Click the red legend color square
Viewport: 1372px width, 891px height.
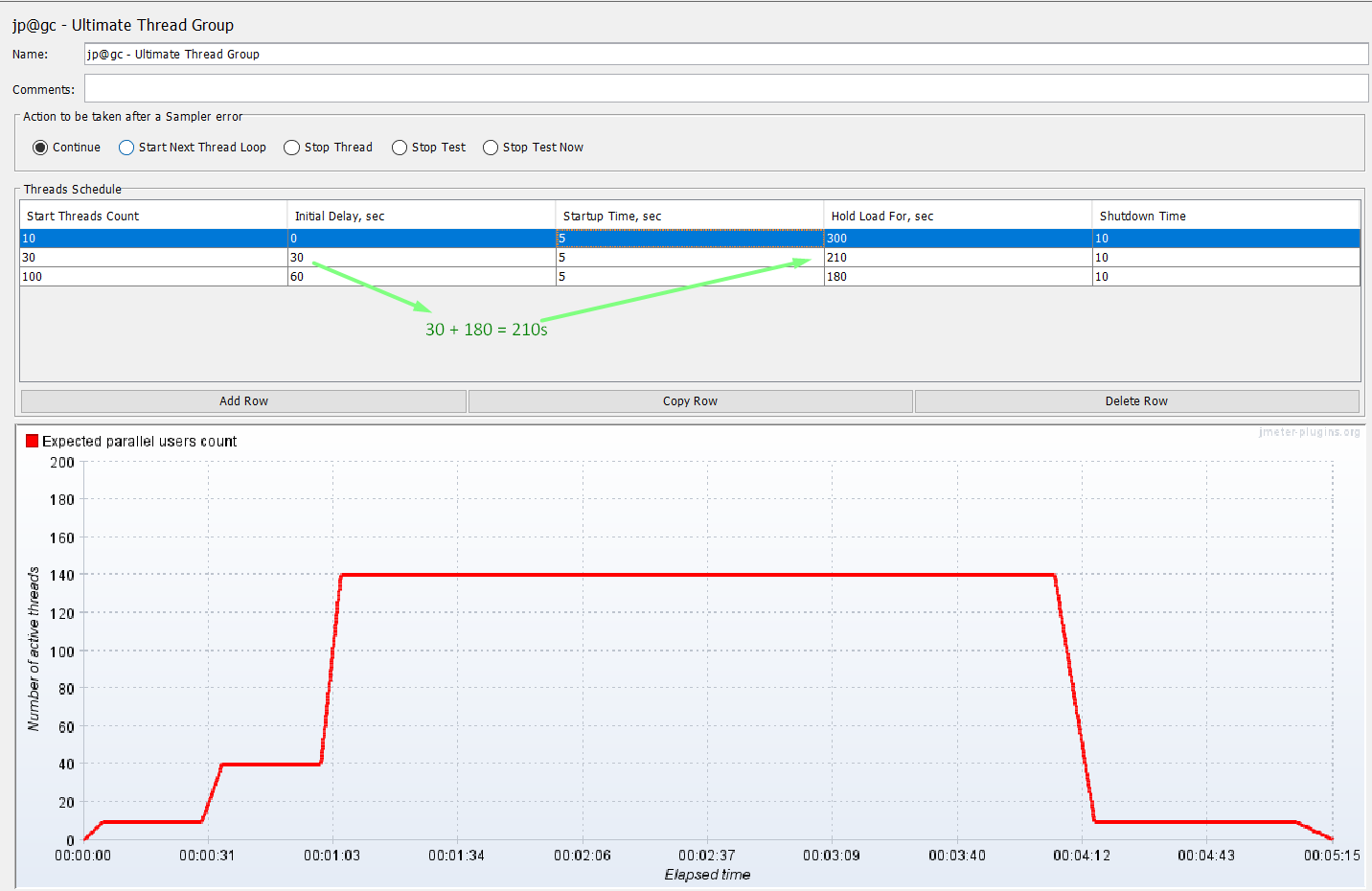(x=32, y=441)
